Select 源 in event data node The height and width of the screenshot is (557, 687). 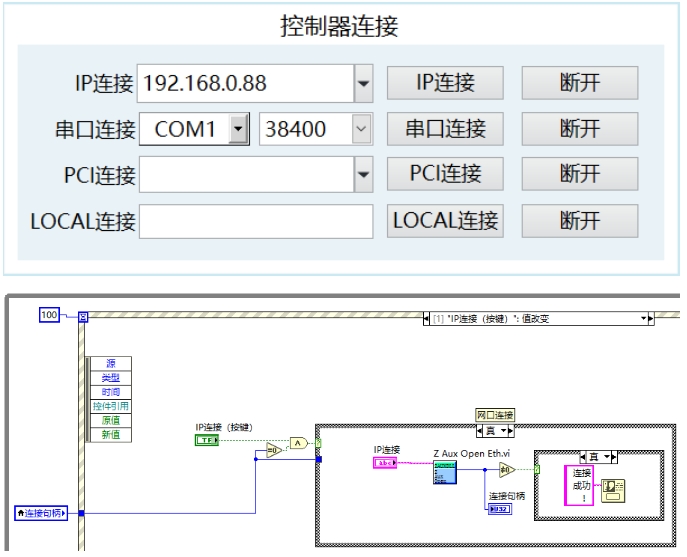tap(110, 363)
